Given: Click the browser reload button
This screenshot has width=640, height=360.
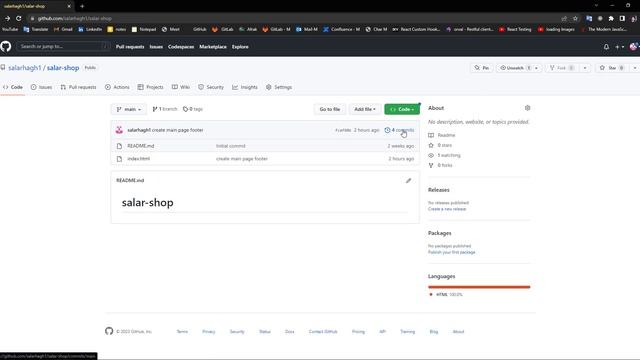Looking at the screenshot, I should click(18, 18).
